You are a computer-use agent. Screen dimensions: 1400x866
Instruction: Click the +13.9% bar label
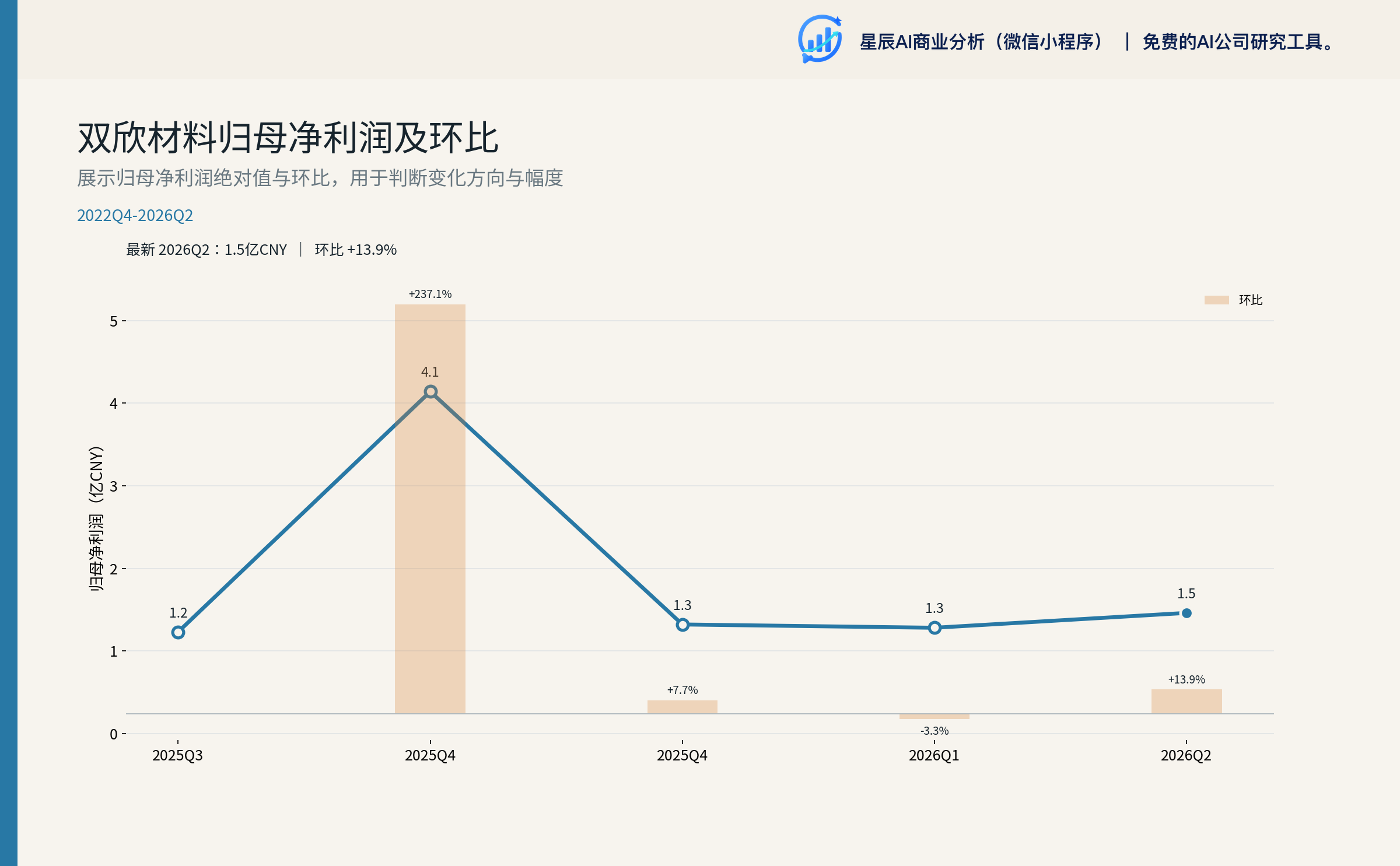tap(1186, 679)
